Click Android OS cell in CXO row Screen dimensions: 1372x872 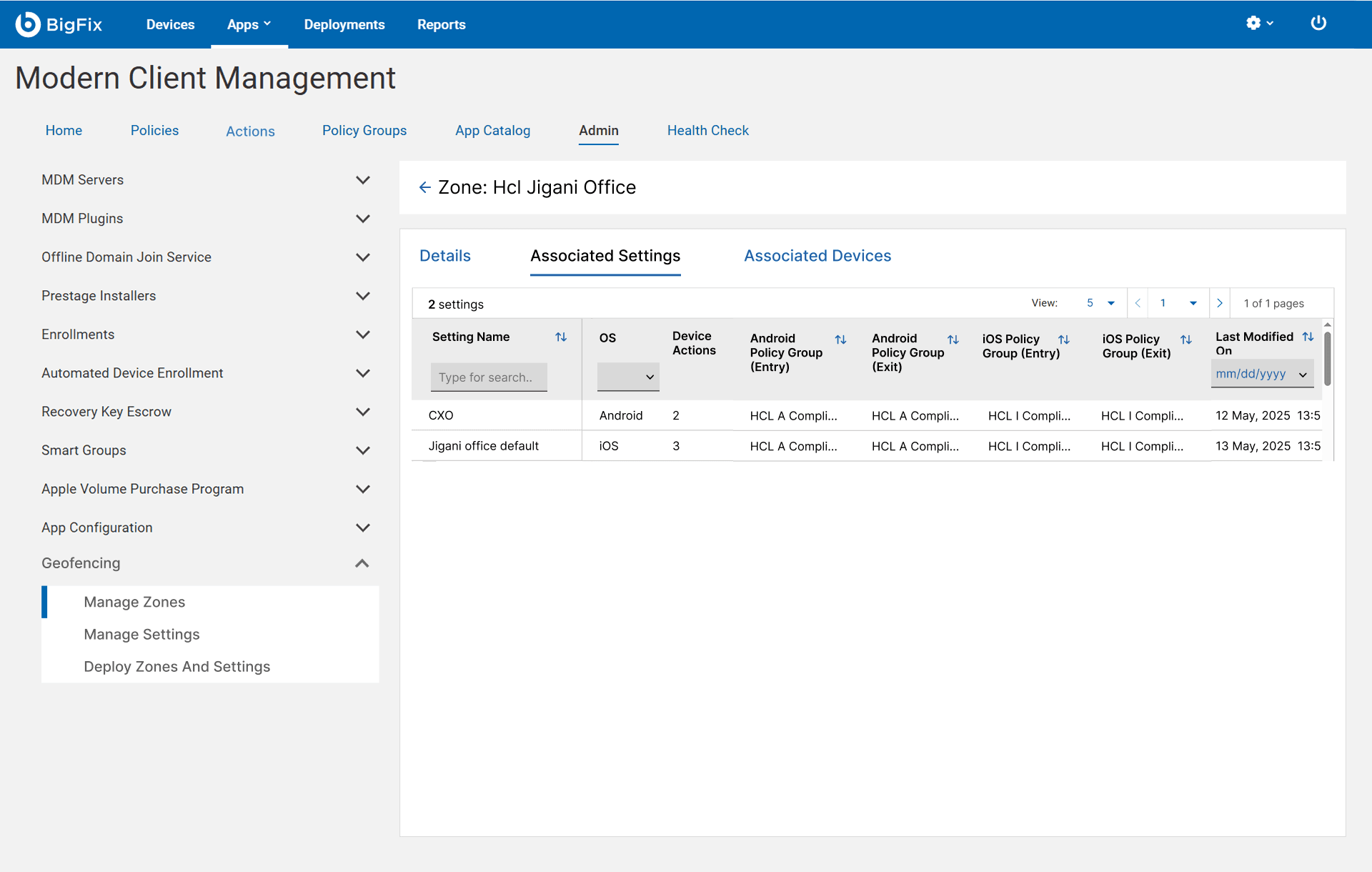[x=621, y=415]
